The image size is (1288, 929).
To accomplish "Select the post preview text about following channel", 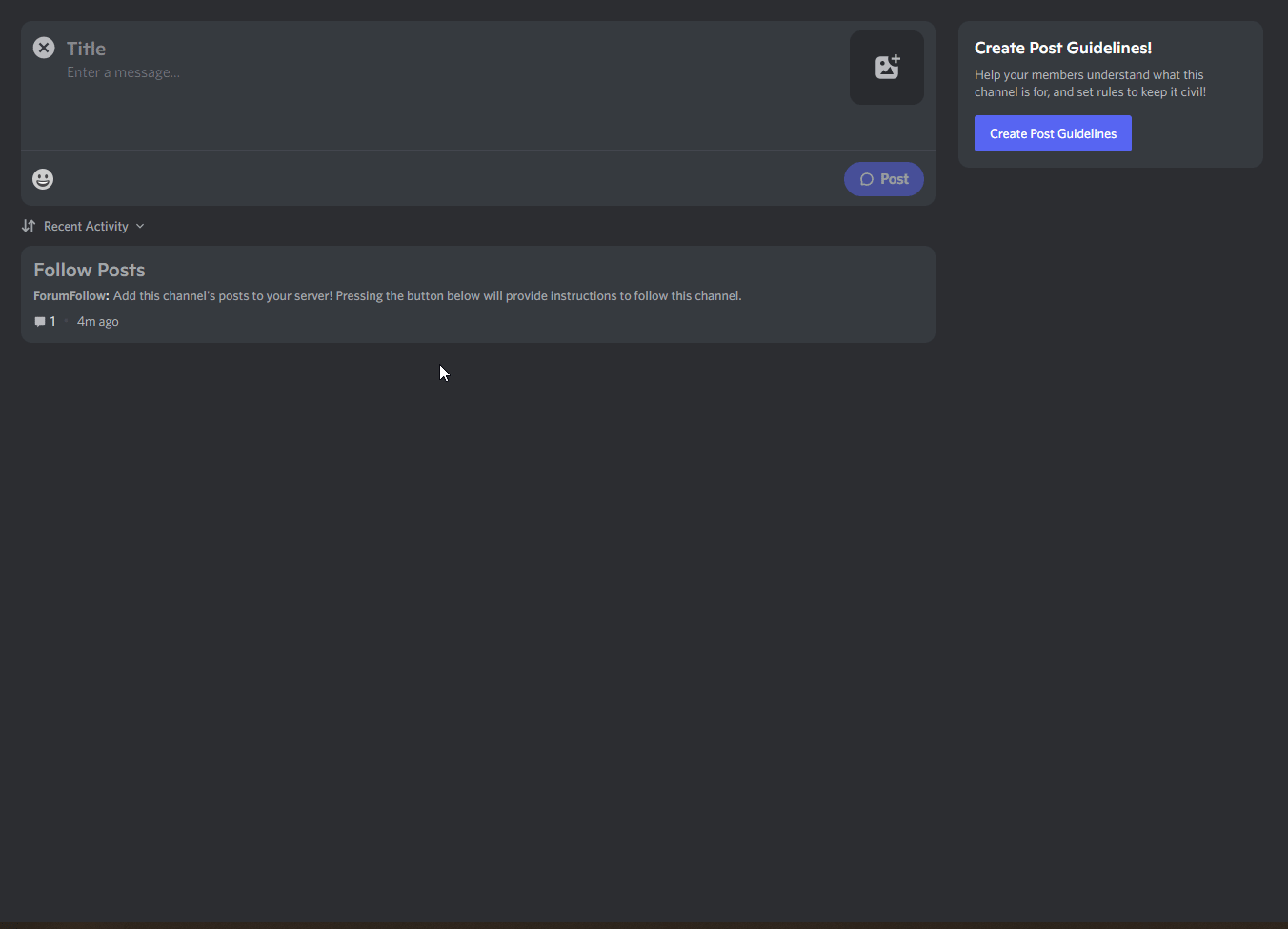I will tap(427, 296).
